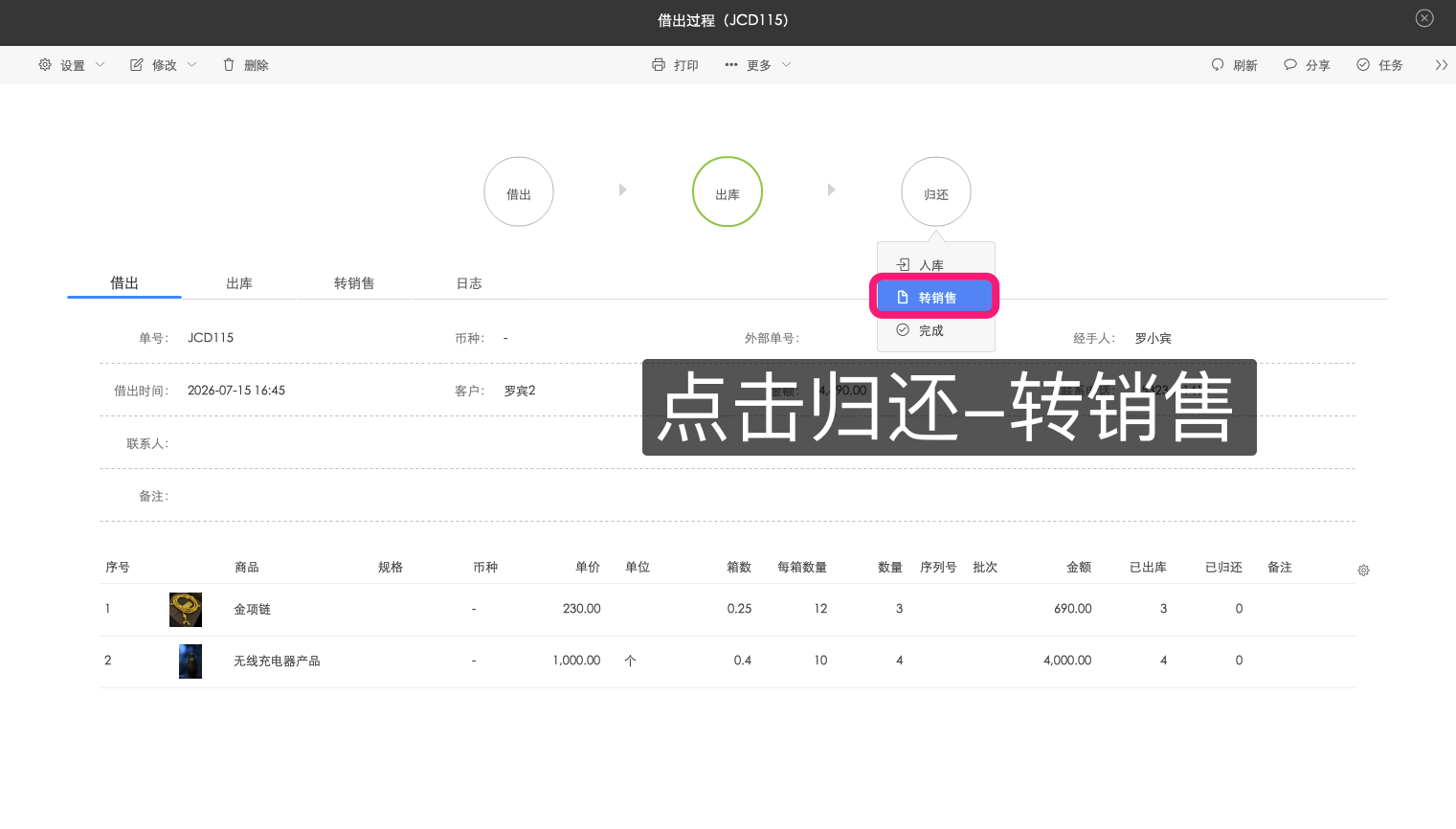The image size is (1456, 829).
Task: Expand the toolbar double-chevron arrow
Action: pos(1441,65)
